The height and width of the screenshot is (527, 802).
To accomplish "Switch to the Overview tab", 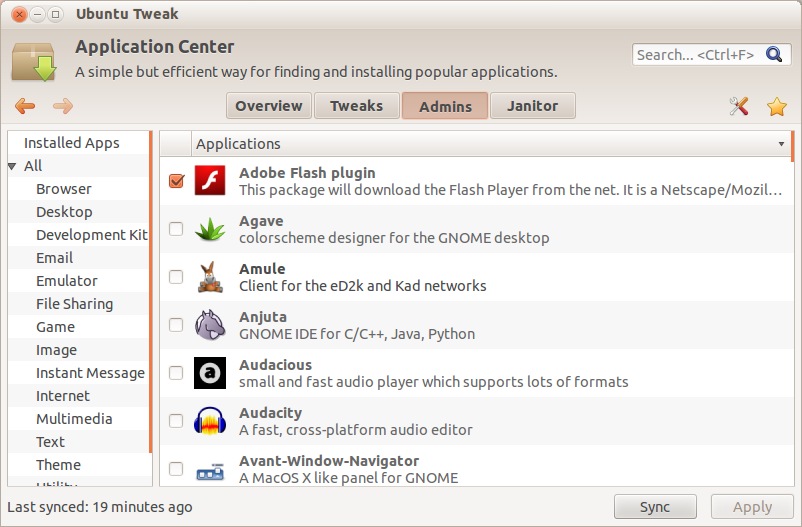I will [269, 106].
